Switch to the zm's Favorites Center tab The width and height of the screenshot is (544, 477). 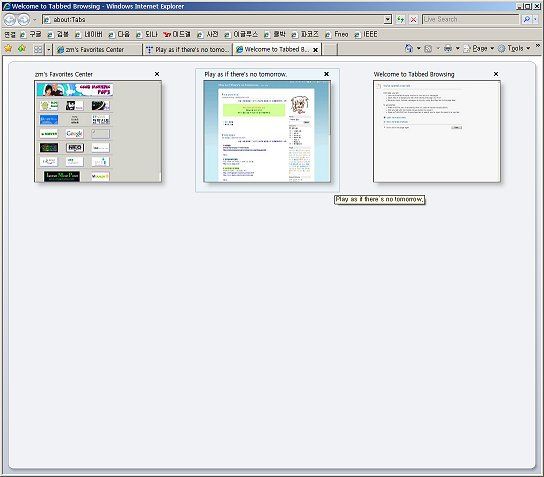pyautogui.click(x=97, y=50)
